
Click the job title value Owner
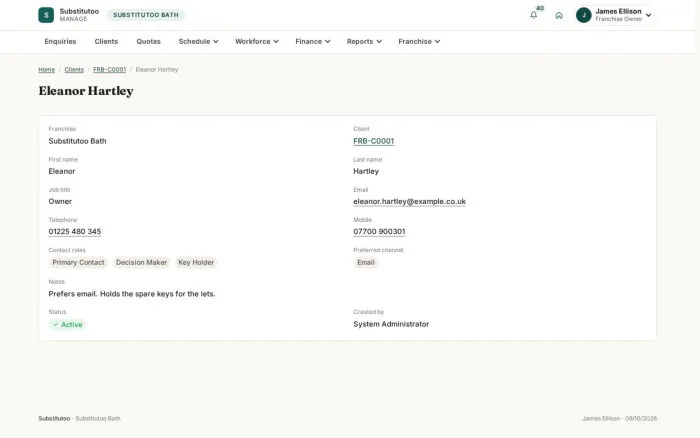60,201
